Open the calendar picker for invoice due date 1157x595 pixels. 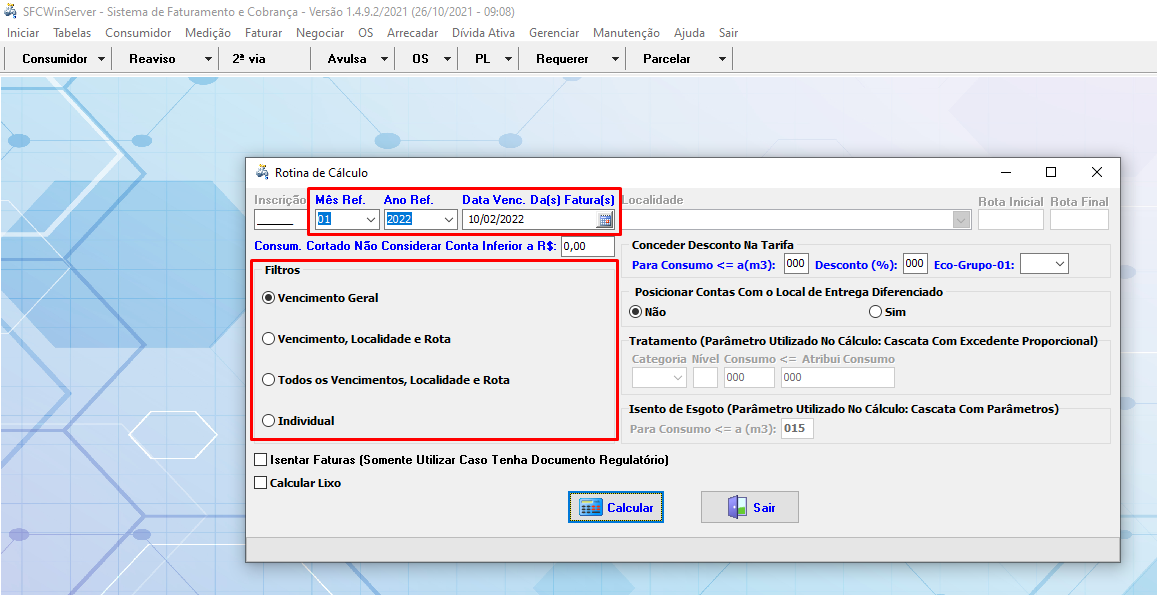click(x=605, y=220)
